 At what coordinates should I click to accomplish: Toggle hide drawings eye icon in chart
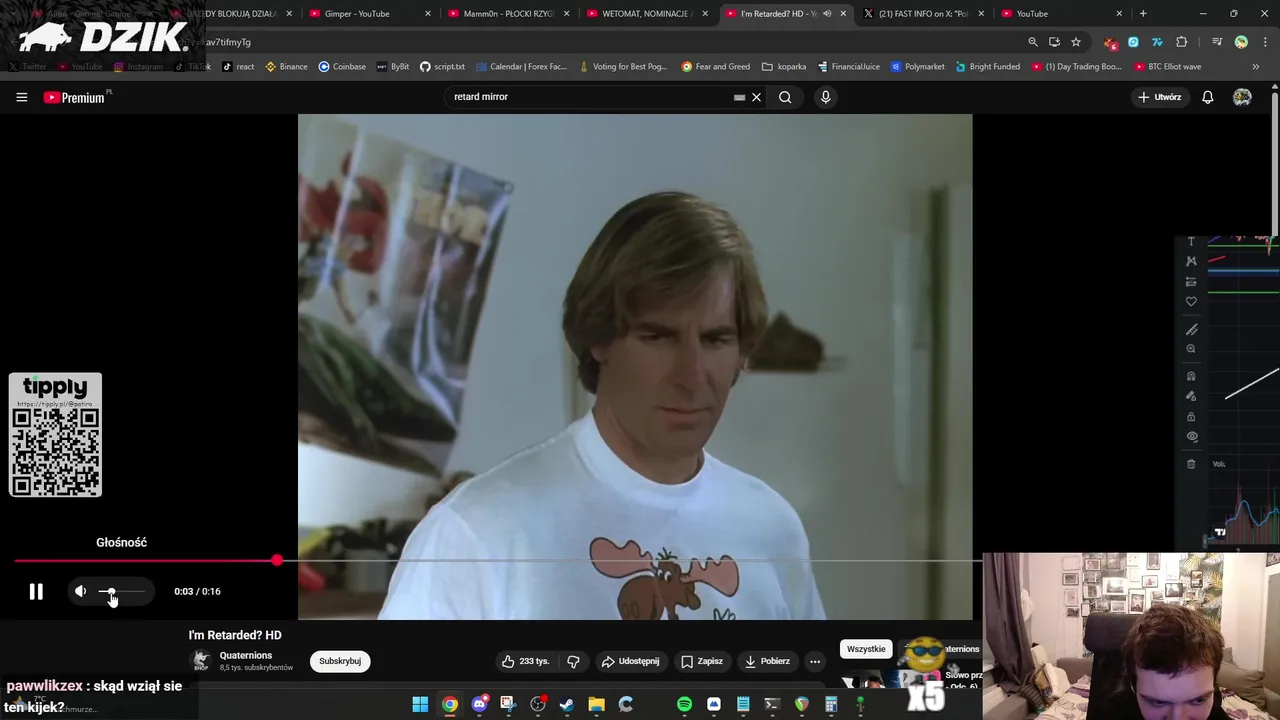coord(1191,436)
